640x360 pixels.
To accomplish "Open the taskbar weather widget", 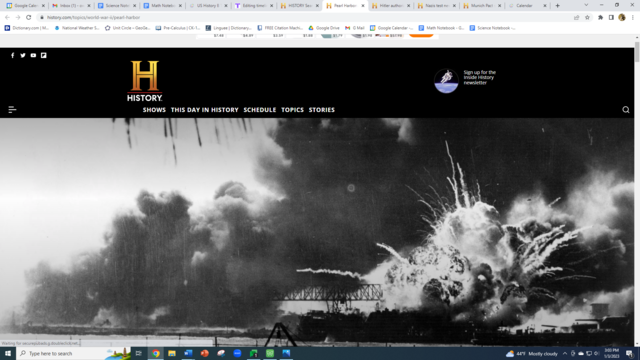I will 531,353.
